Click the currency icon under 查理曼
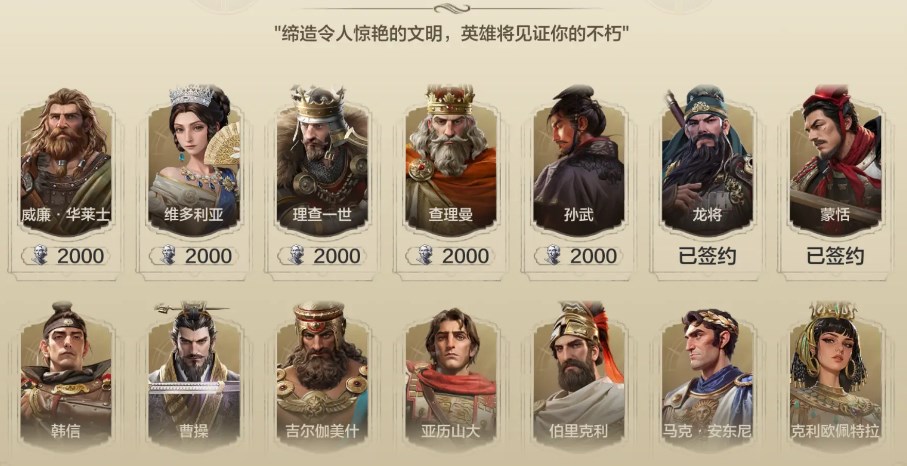The width and height of the screenshot is (907, 466). point(425,255)
